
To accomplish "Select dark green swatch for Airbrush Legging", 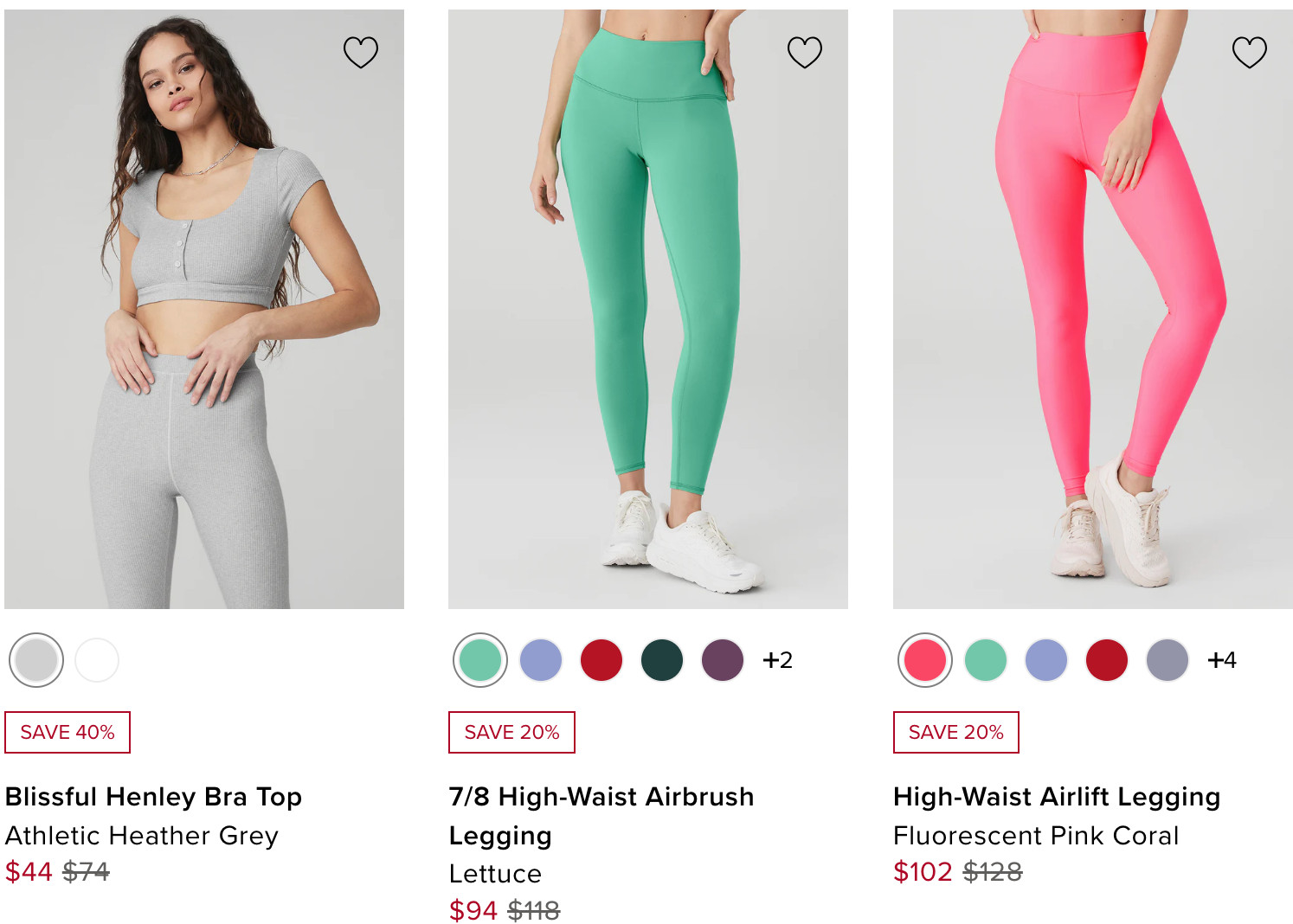I will (x=662, y=660).
